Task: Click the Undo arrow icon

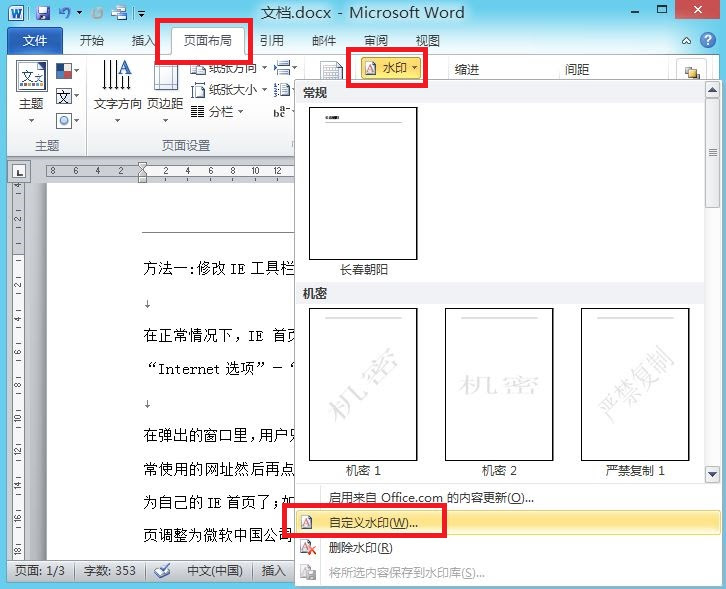Action: click(64, 13)
